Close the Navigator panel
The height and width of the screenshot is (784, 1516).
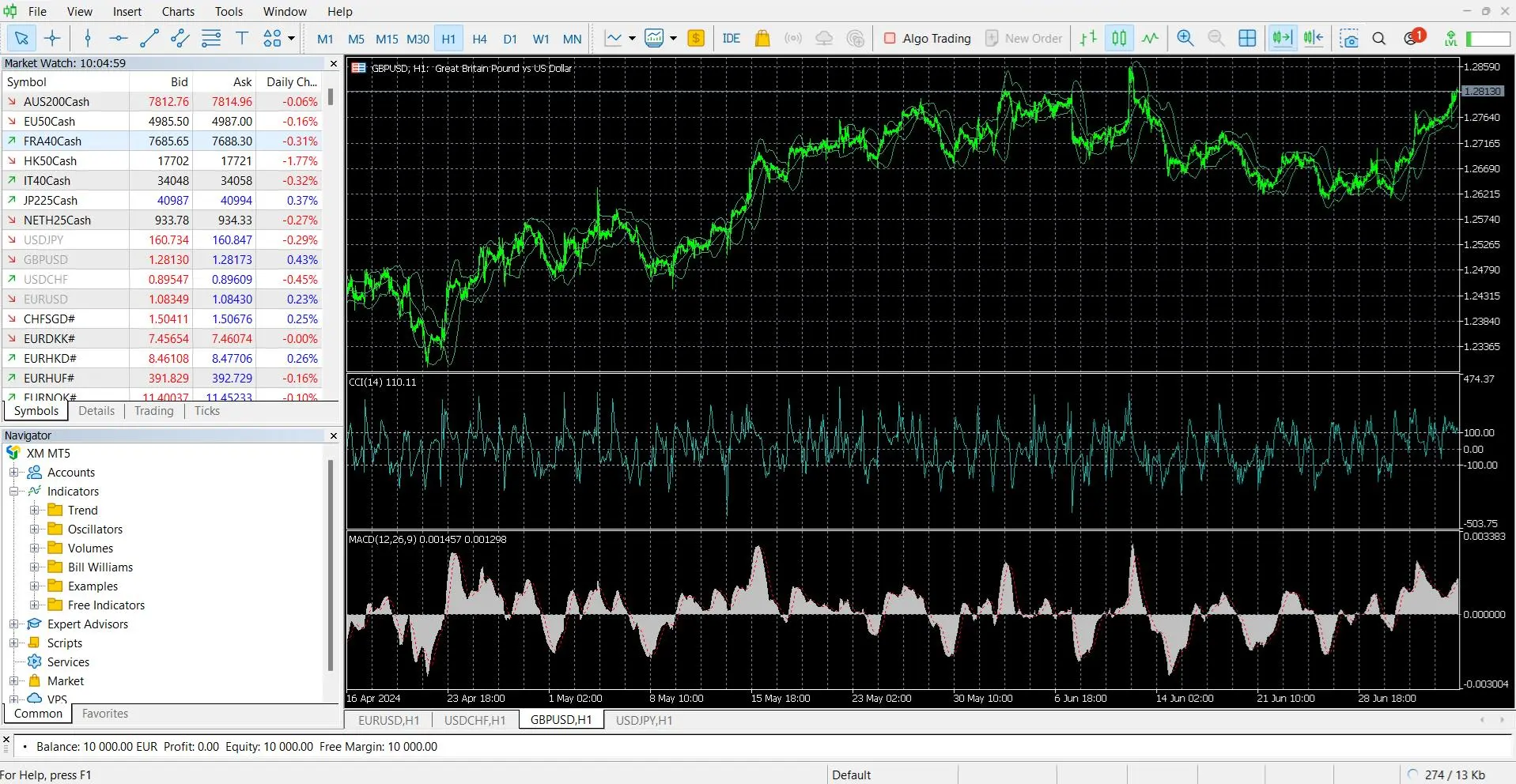333,435
